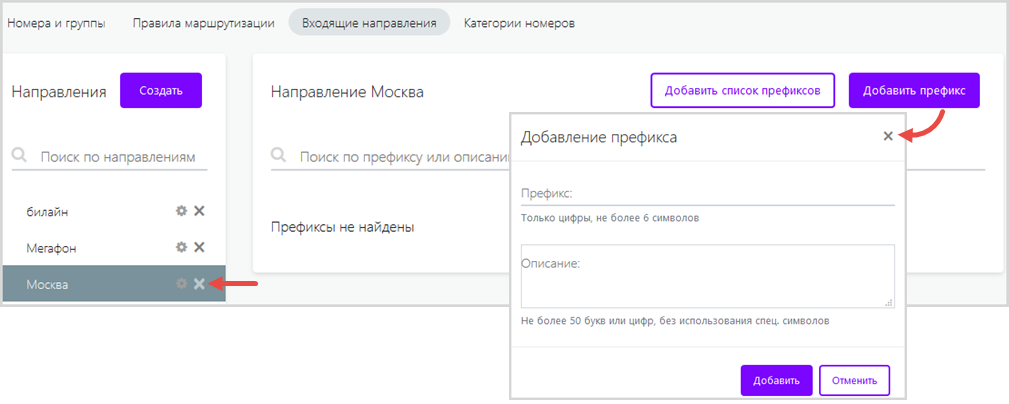Open settings gear for Мегафон direction
Image resolution: width=1009 pixels, height=404 pixels.
coord(181,247)
